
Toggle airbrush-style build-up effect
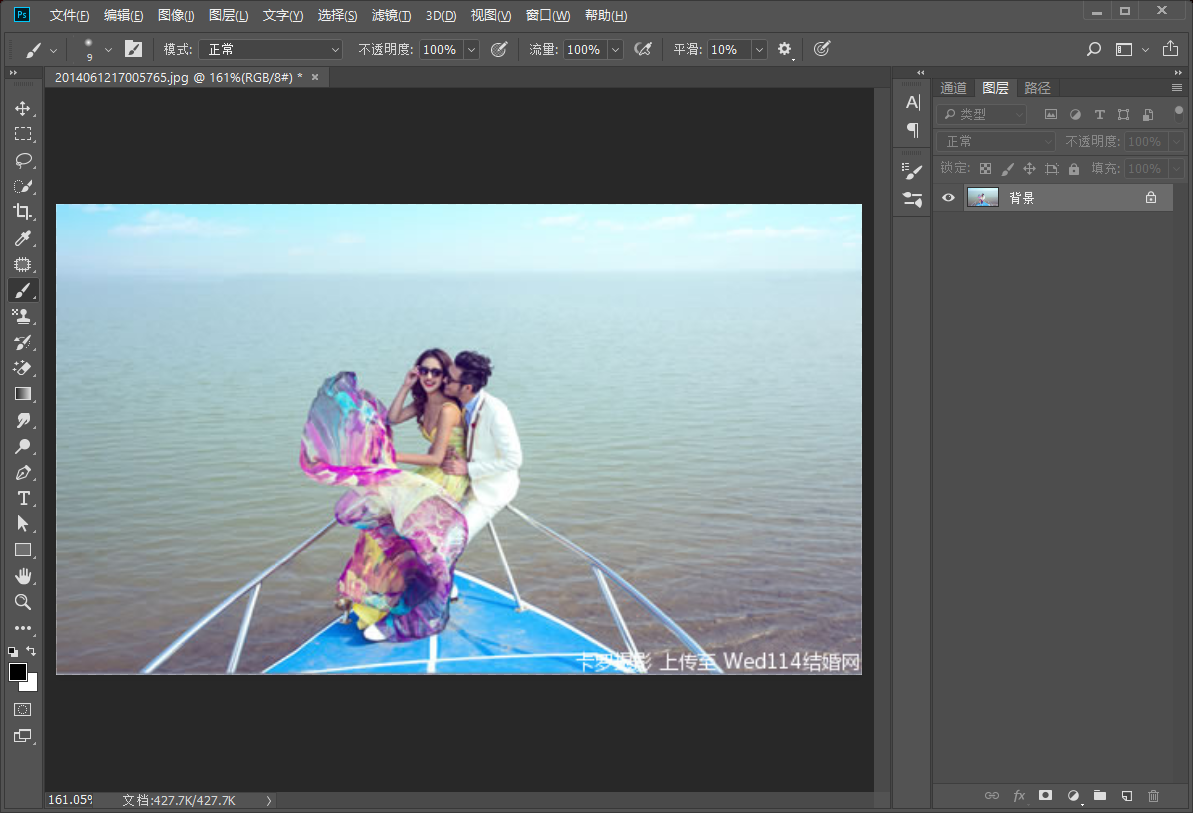(x=643, y=49)
